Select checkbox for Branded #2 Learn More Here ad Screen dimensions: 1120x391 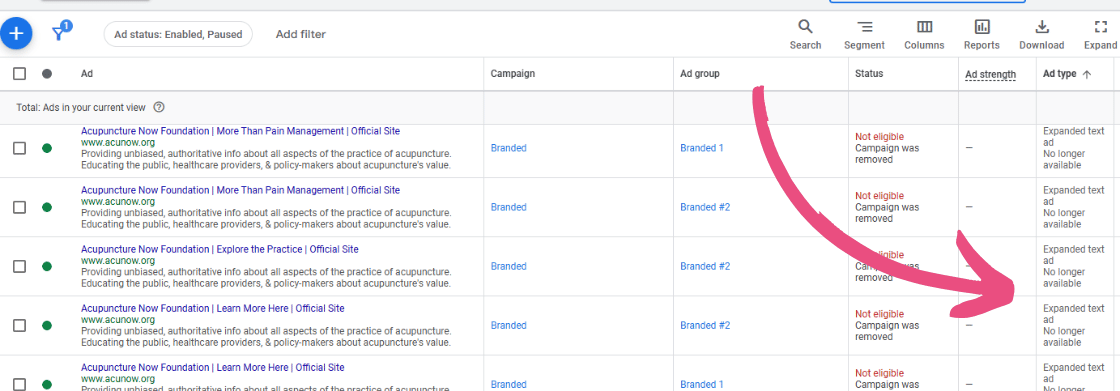click(19, 325)
